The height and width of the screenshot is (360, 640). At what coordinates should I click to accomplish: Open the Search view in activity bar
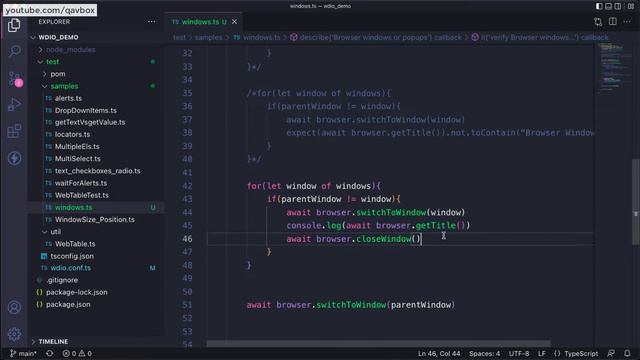point(14,51)
